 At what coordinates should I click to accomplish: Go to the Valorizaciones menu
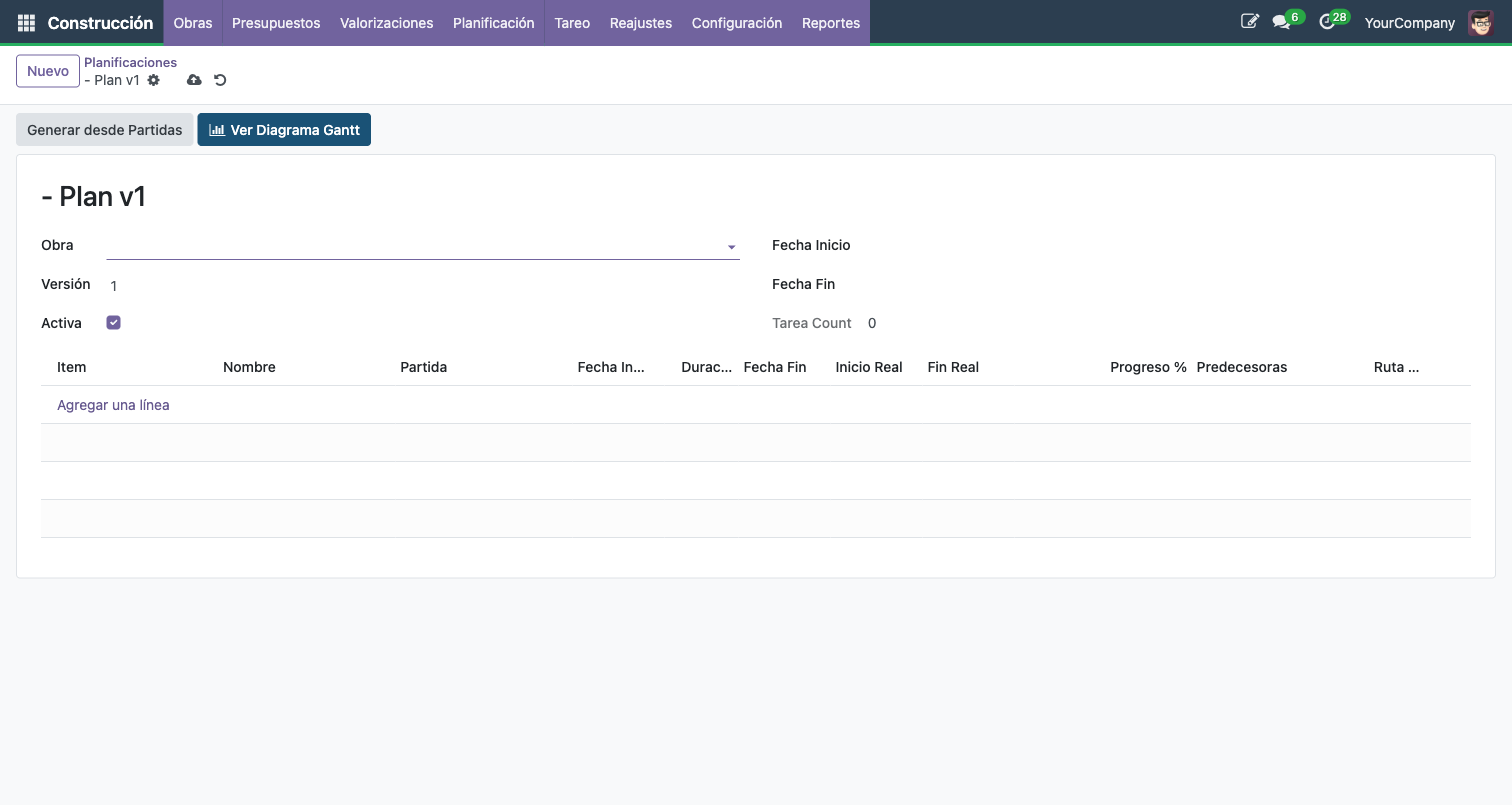(x=386, y=22)
